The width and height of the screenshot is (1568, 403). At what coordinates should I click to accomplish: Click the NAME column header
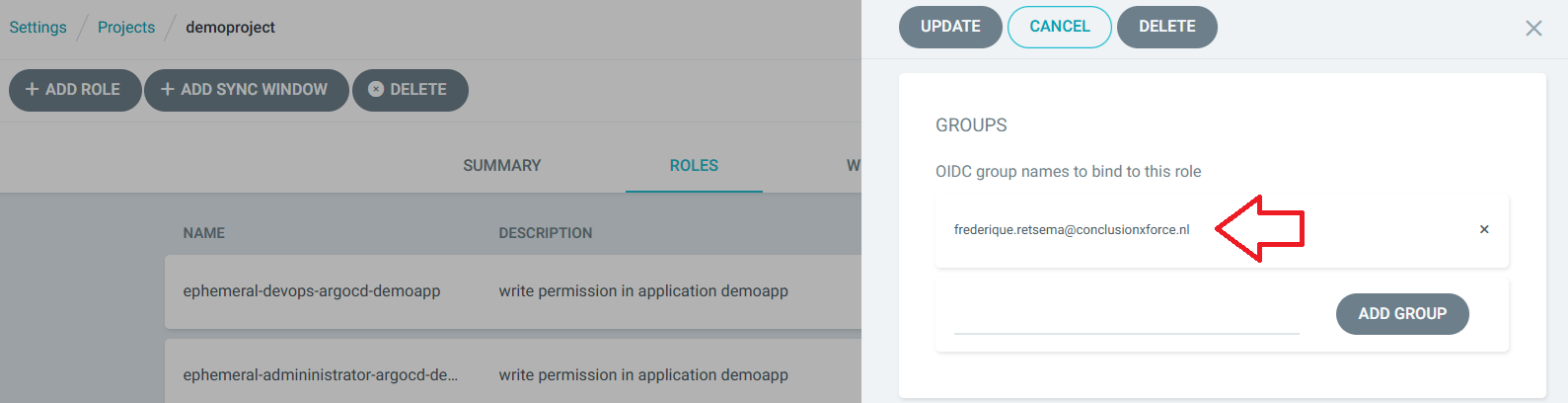pyautogui.click(x=204, y=233)
